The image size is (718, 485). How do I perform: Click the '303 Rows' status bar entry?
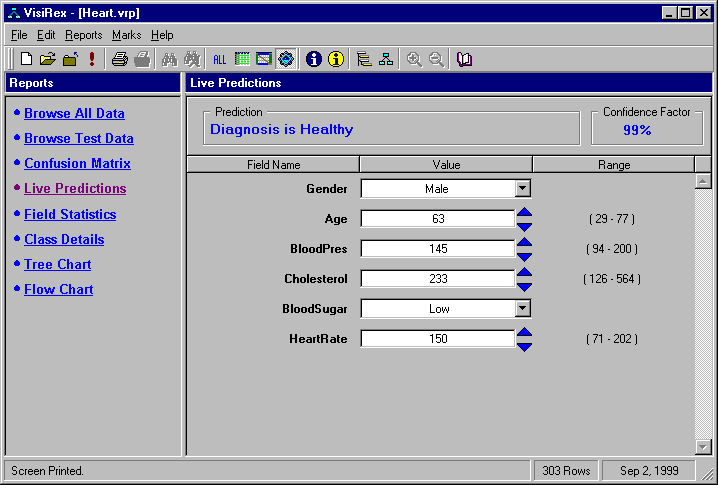566,470
